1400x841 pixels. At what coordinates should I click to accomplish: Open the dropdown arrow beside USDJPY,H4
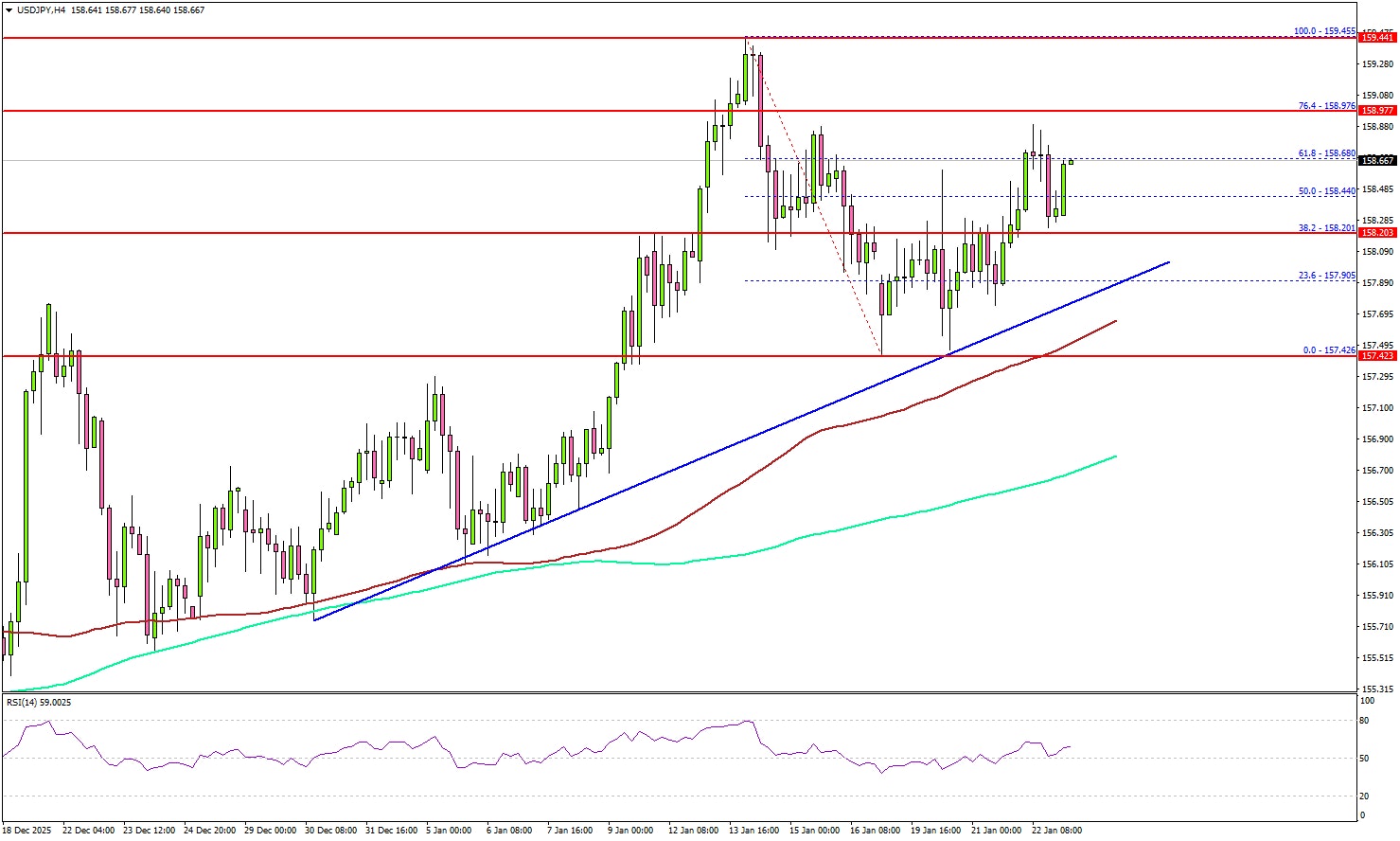(9, 10)
